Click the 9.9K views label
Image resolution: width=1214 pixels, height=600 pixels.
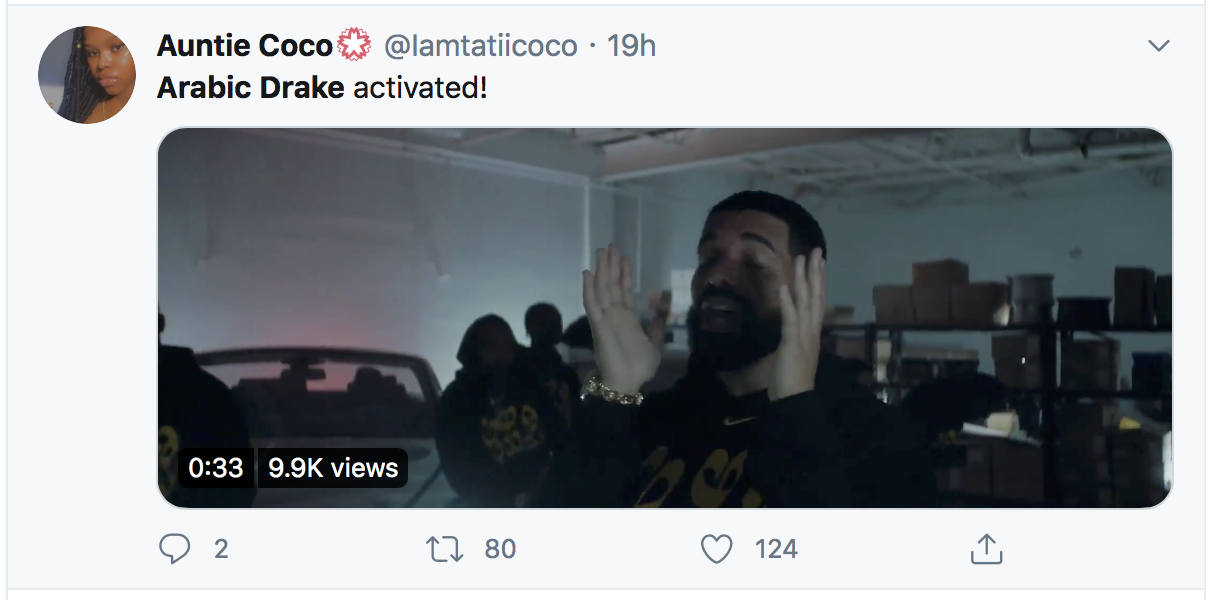point(333,468)
